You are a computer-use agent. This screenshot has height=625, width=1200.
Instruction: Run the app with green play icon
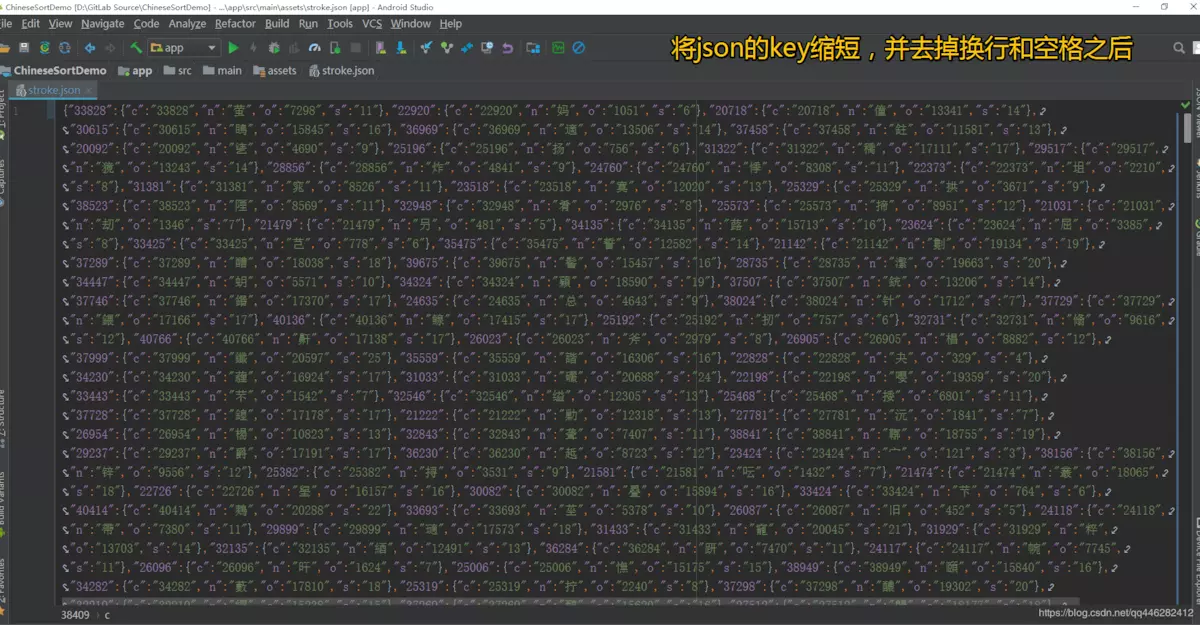[233, 47]
